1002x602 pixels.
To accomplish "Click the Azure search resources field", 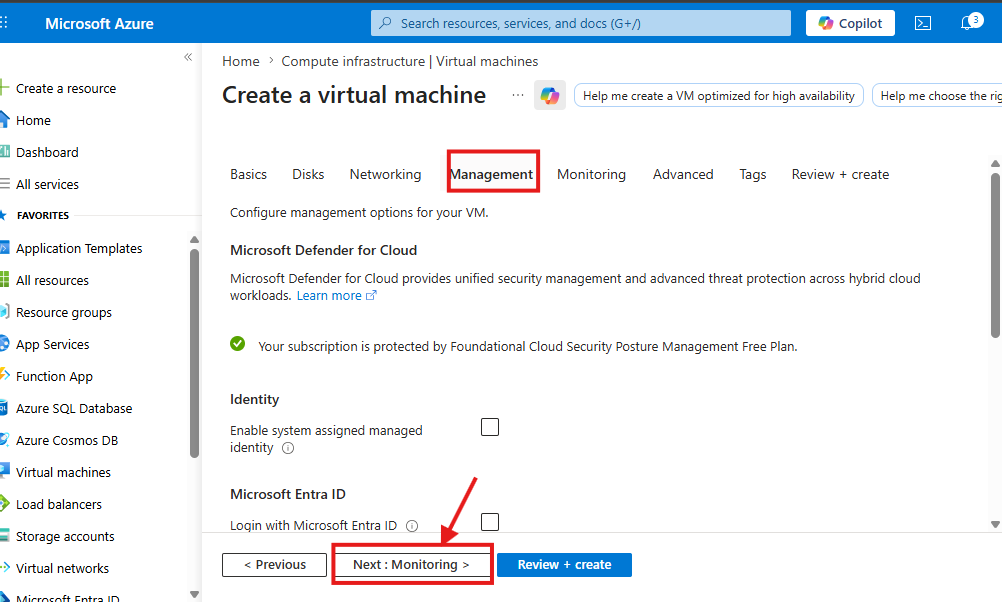I will click(x=581, y=24).
